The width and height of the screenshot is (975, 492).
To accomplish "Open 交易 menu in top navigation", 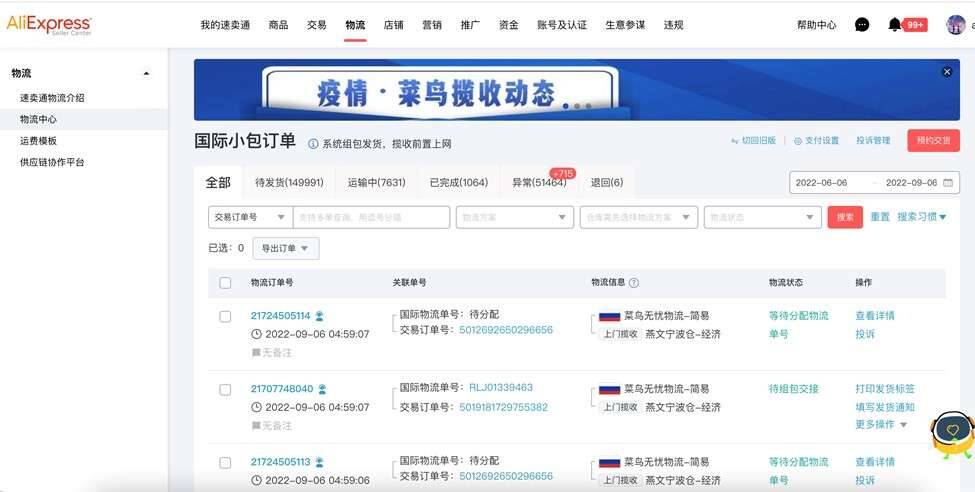I will pos(317,25).
